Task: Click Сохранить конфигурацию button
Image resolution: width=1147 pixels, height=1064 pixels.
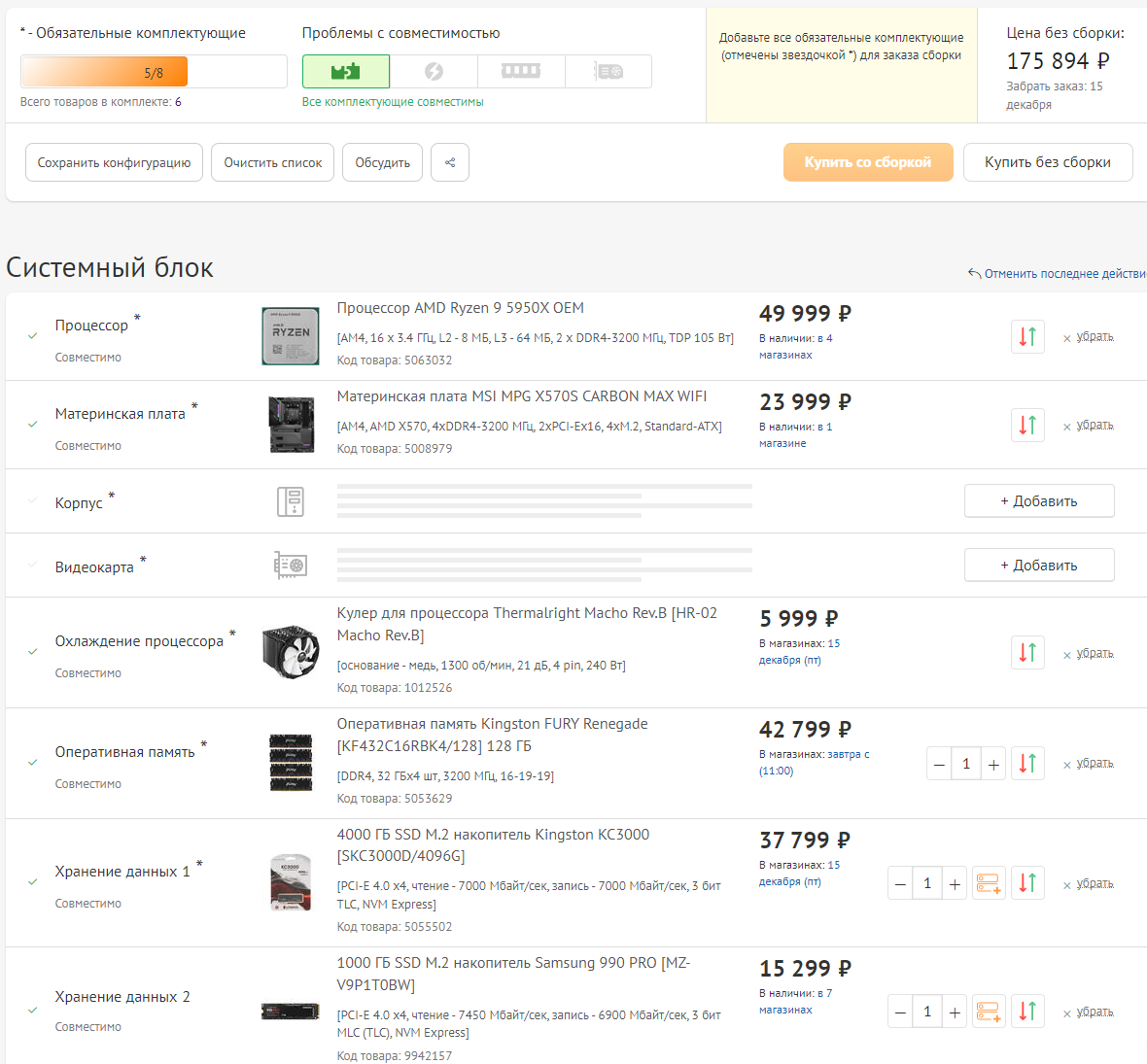Action: tap(114, 162)
